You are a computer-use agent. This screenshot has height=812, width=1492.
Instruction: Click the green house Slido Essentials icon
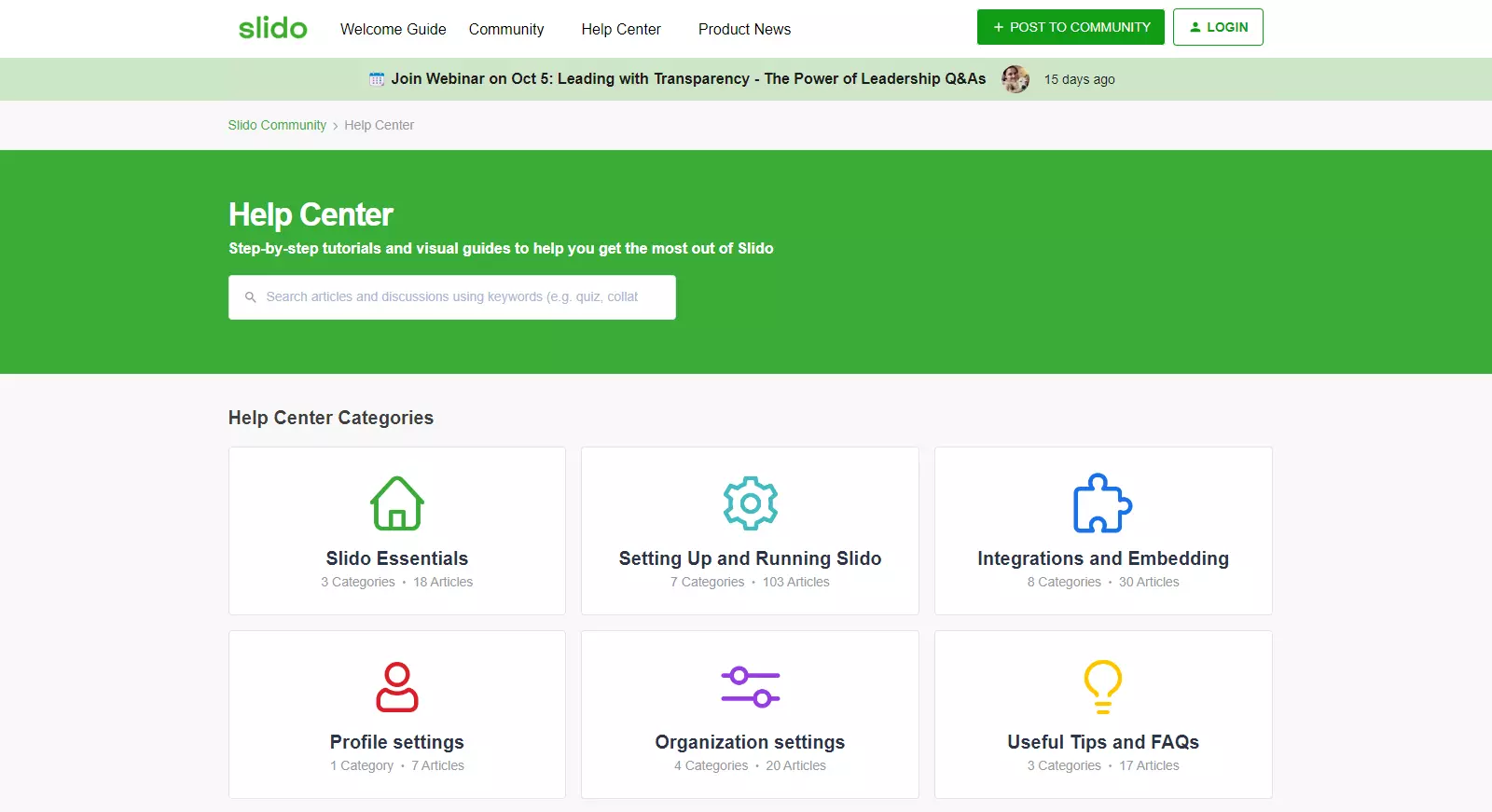tap(397, 503)
